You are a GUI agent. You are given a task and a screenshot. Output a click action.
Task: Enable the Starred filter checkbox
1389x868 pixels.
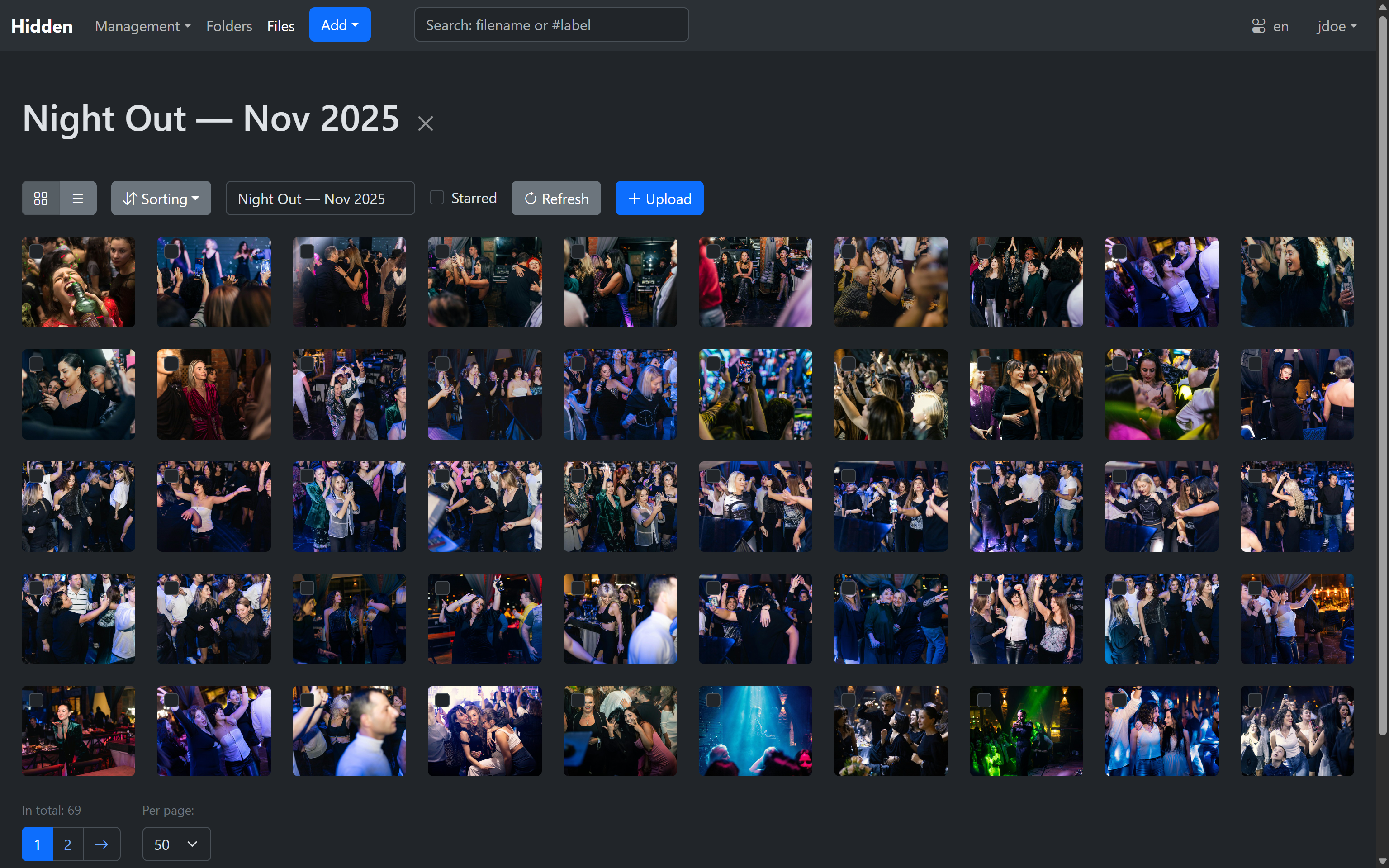(437, 198)
